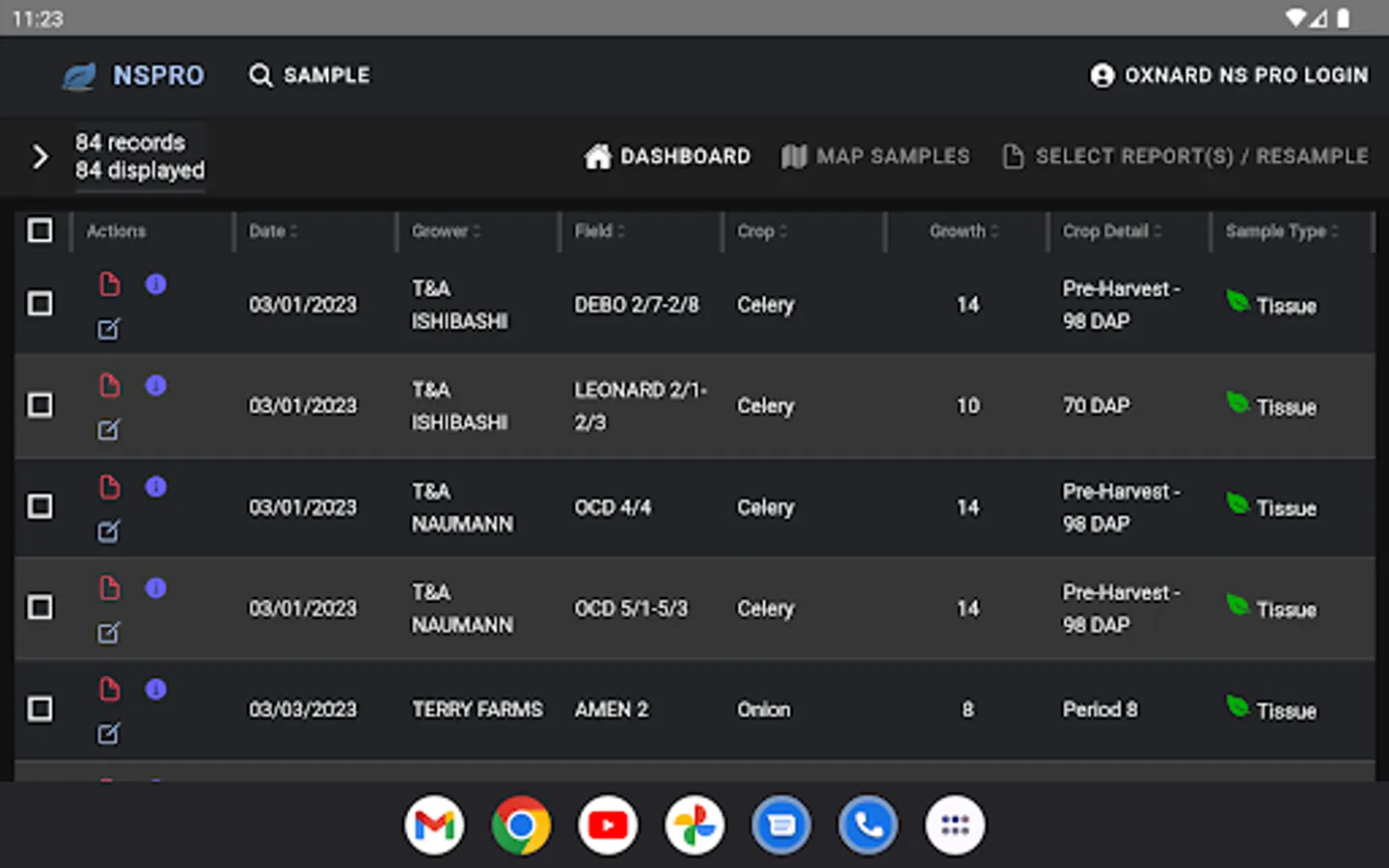Open PDF report for OCD 5/1-5/3 row

point(110,588)
